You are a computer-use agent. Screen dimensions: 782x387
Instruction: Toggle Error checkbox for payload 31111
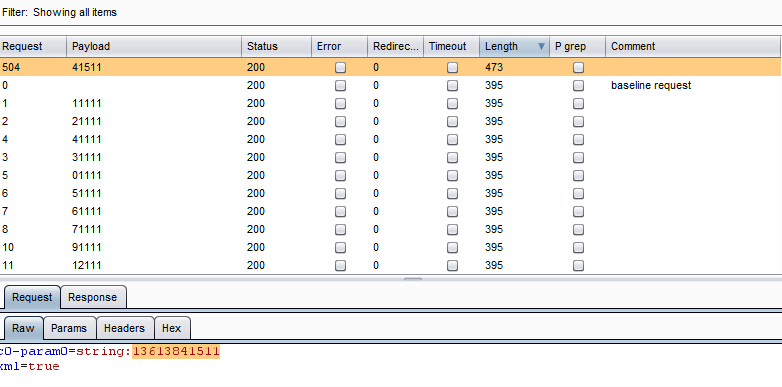[340, 157]
